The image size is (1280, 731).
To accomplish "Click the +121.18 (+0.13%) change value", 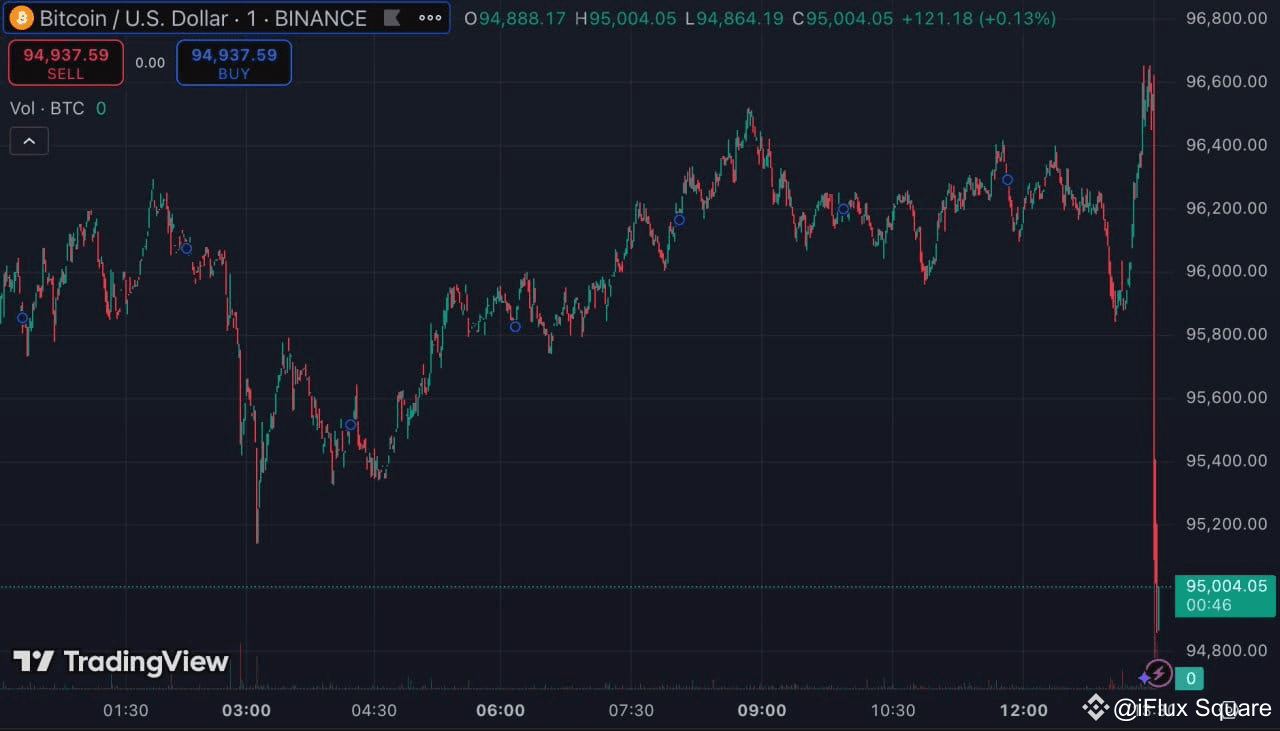I will coord(978,18).
